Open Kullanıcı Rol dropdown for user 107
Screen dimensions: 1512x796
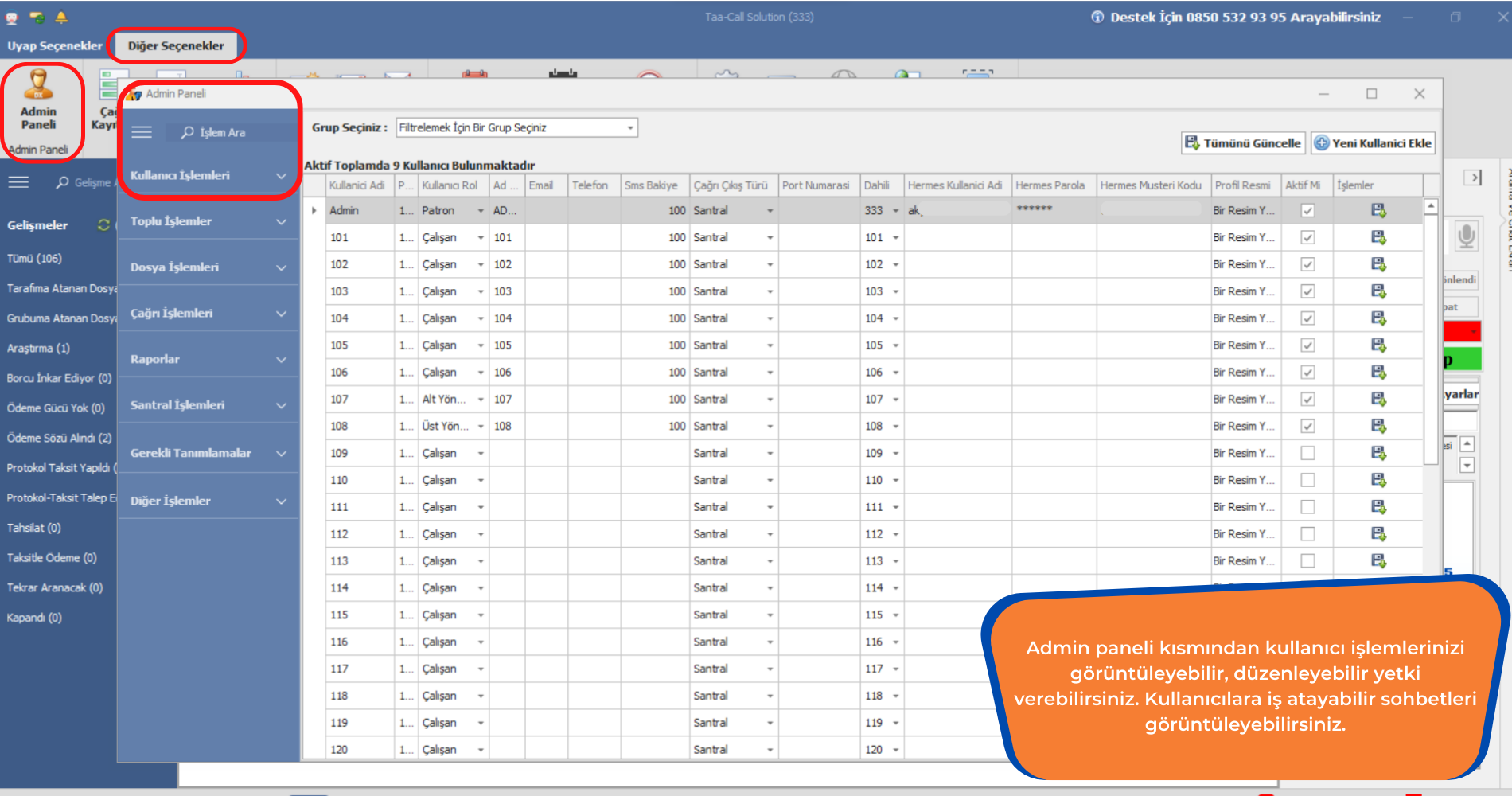481,400
